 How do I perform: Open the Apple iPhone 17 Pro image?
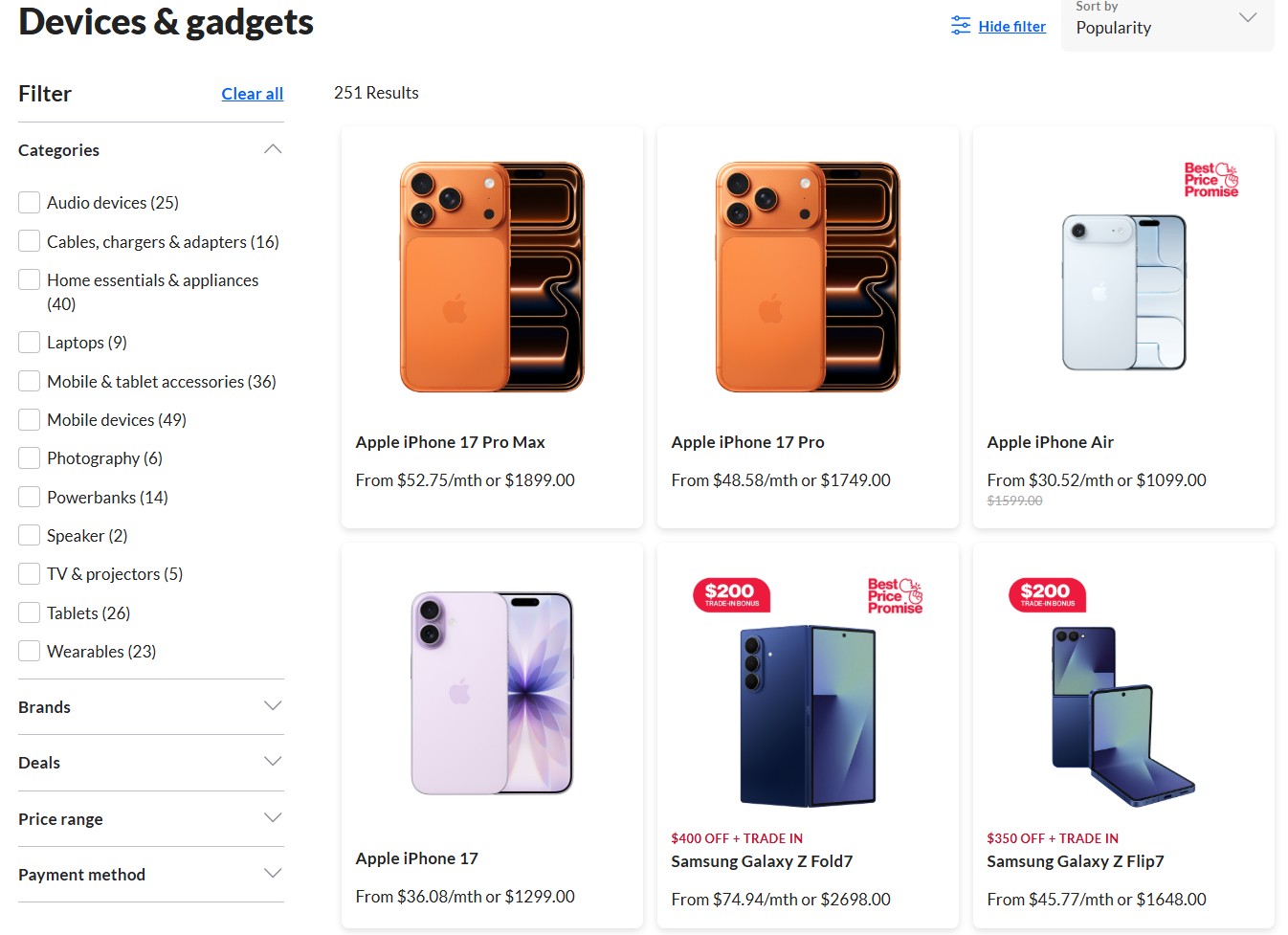click(808, 277)
